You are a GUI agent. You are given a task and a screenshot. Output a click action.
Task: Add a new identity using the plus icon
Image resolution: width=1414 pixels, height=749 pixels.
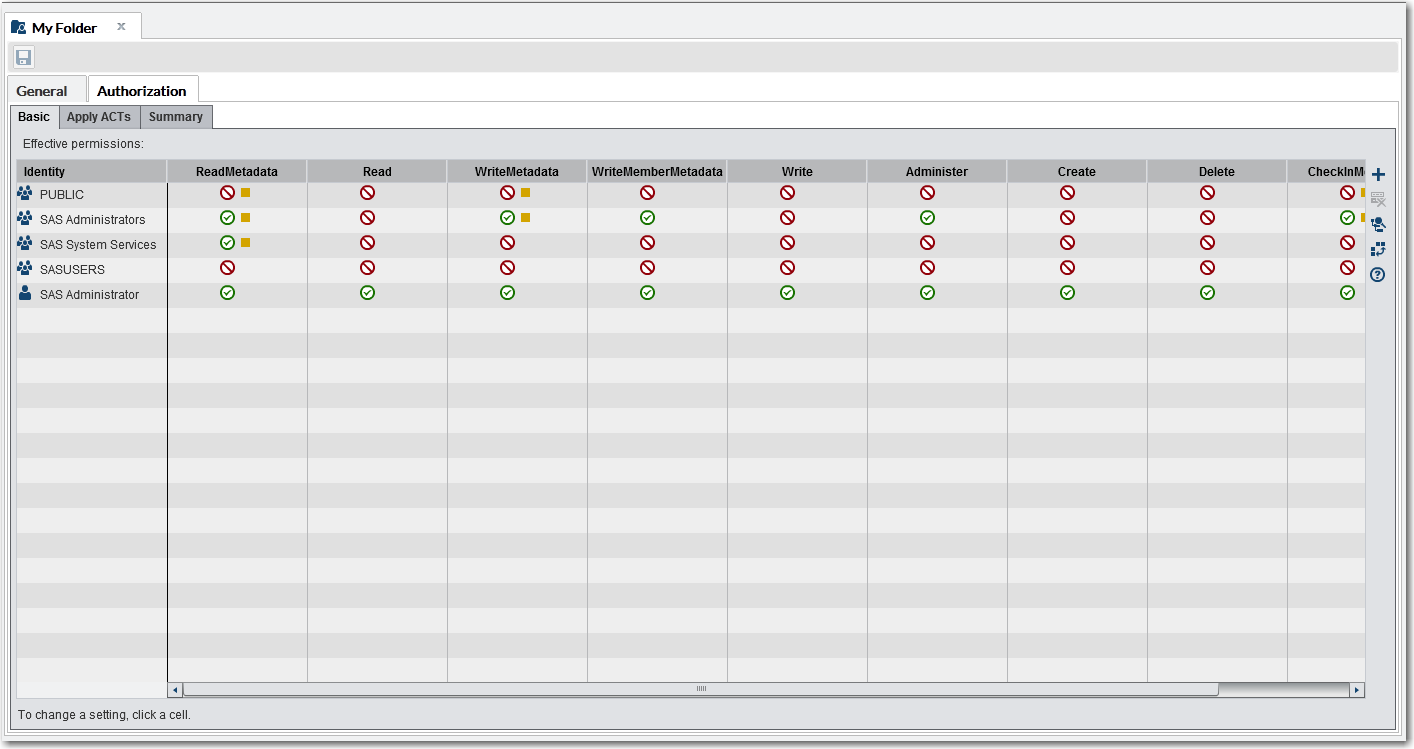tap(1378, 174)
